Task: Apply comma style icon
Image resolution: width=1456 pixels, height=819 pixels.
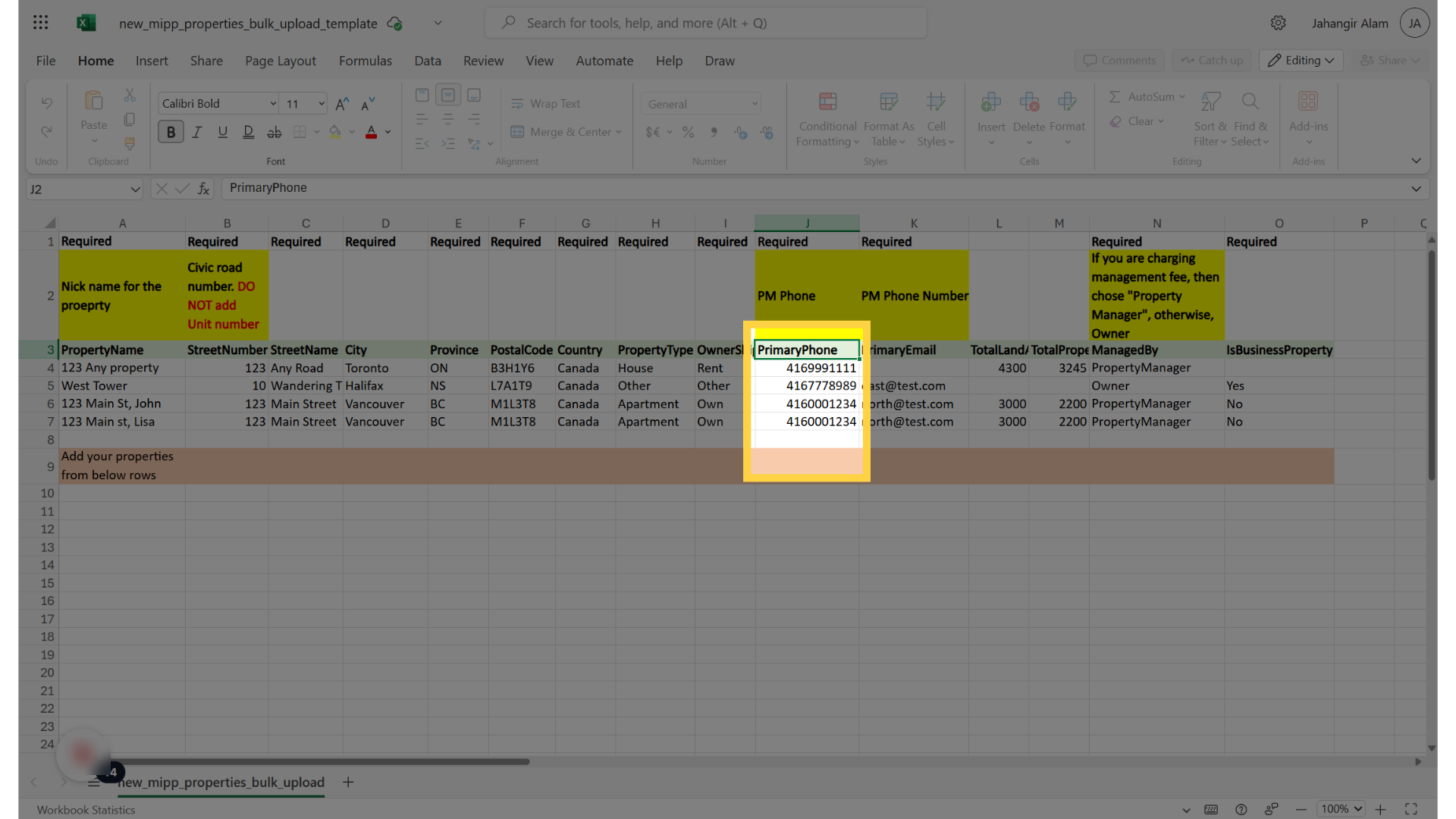Action: coord(714,132)
